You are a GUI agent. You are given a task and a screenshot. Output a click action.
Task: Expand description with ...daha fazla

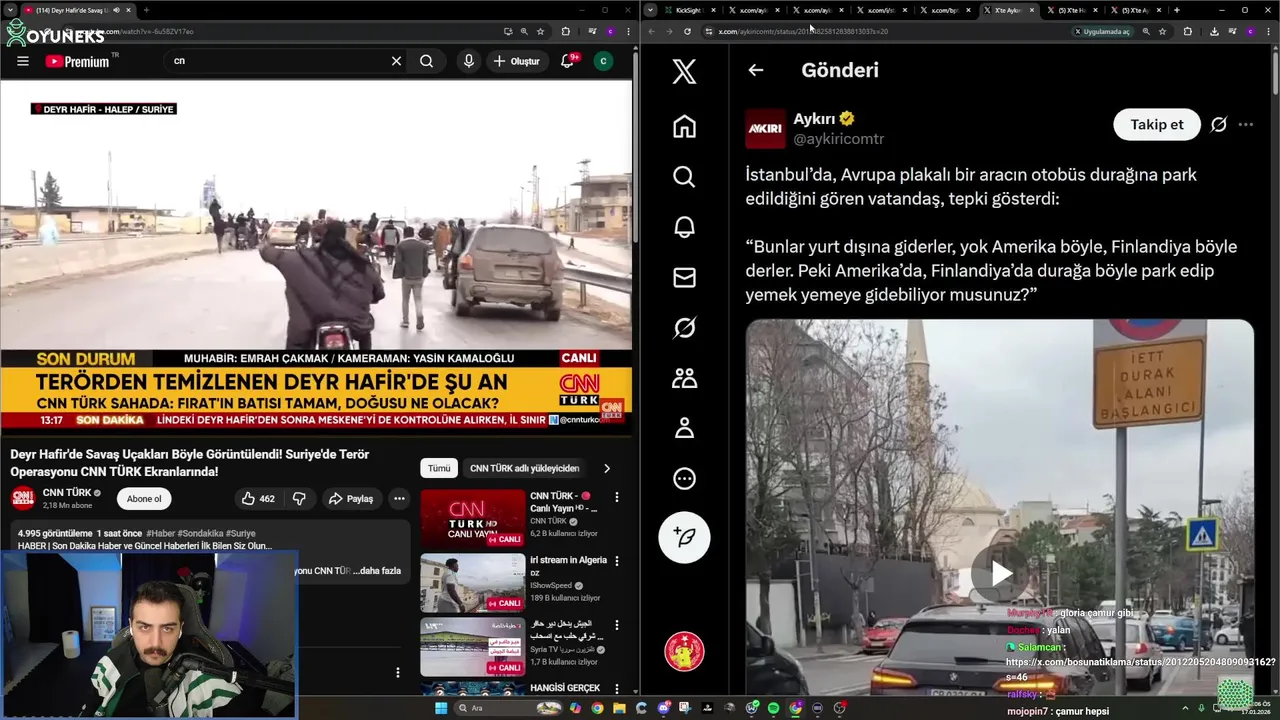tap(377, 571)
